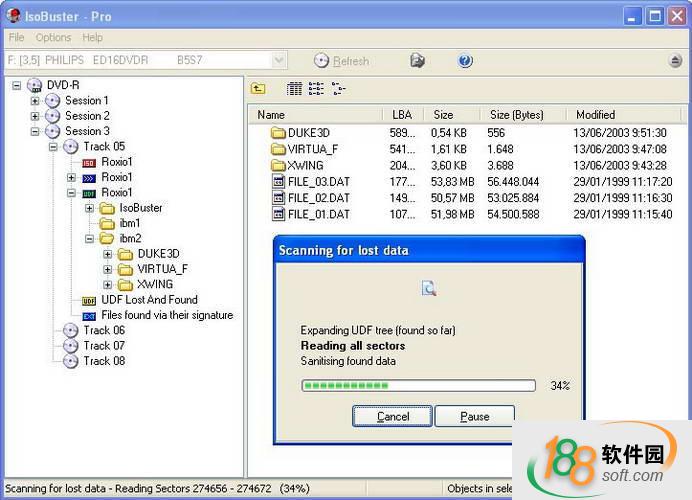This screenshot has width=692, height=500.
Task: Expand the Session 1 tree node
Action: (35, 101)
